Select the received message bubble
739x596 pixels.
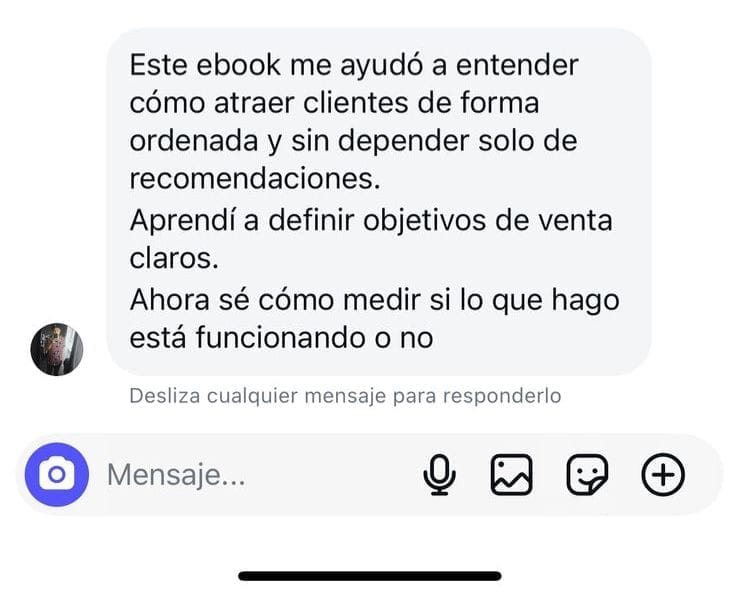(x=379, y=202)
